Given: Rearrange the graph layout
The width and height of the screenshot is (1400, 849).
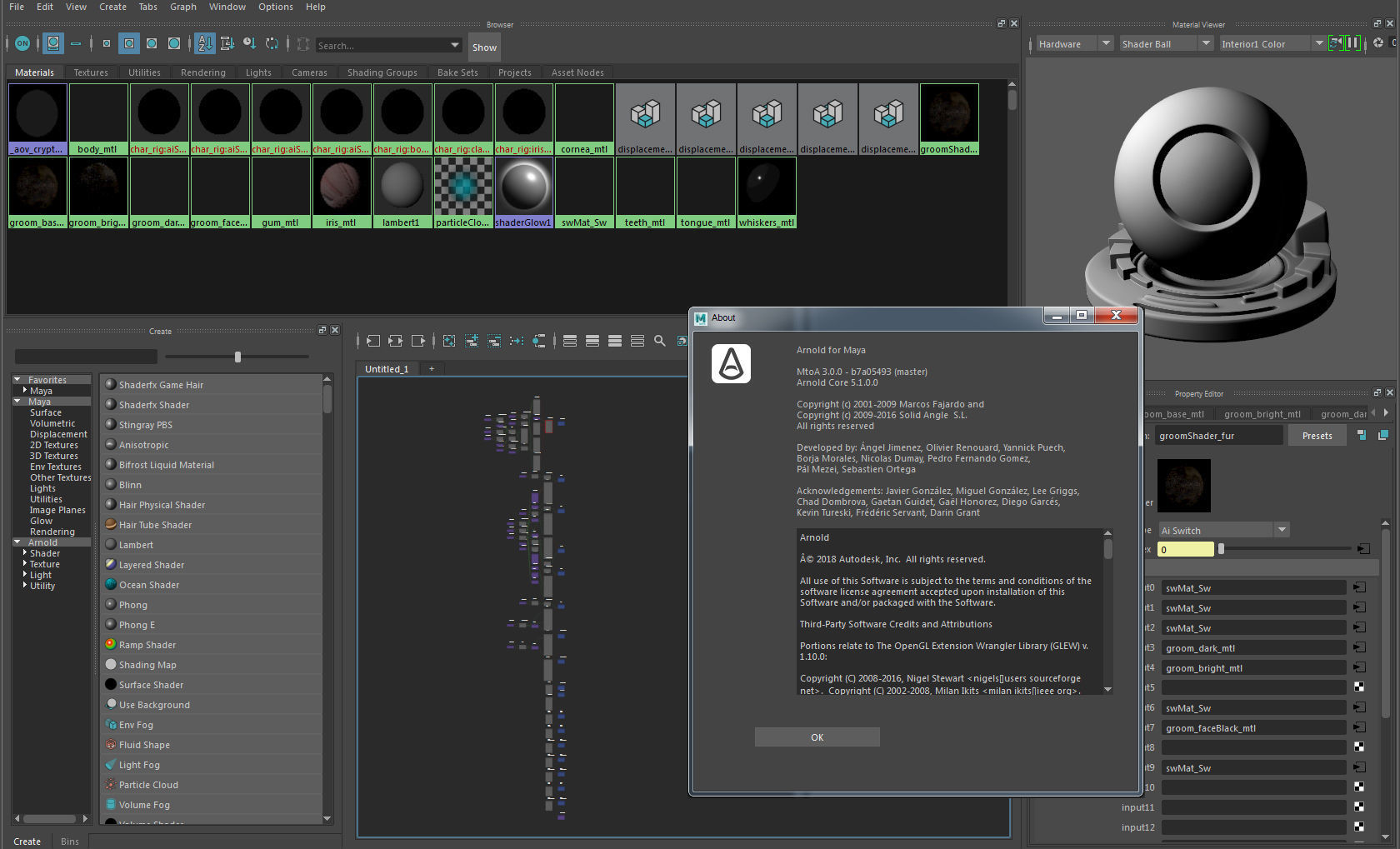Looking at the screenshot, I should pyautogui.click(x=517, y=341).
